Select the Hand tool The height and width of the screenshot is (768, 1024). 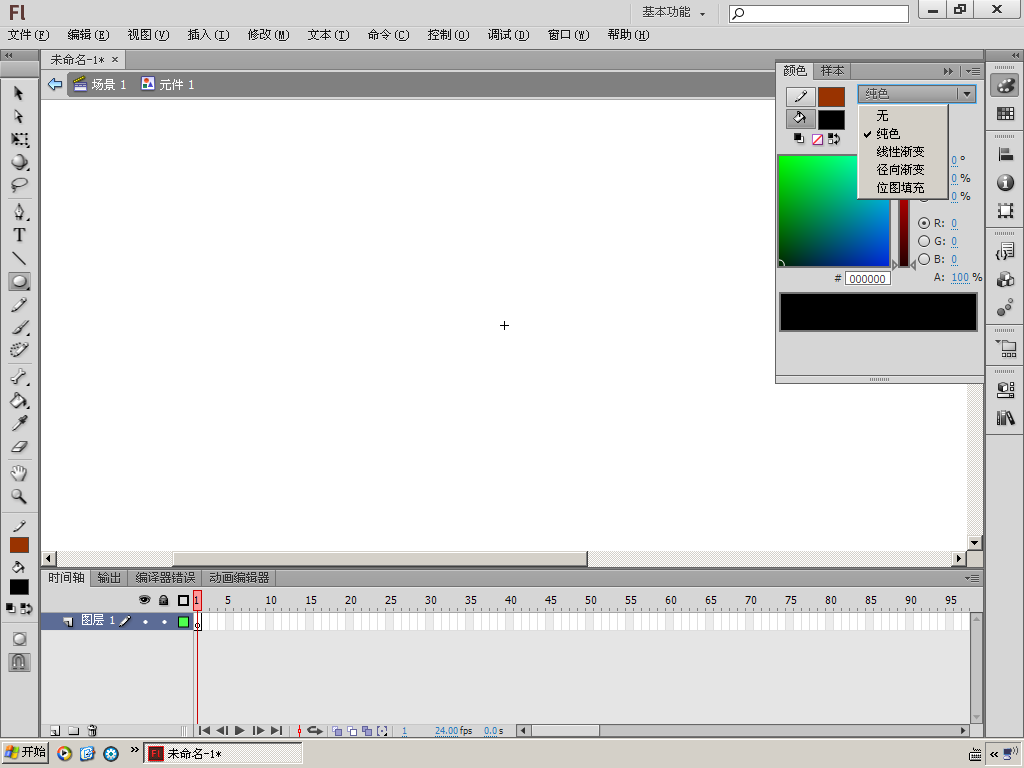[x=19, y=473]
